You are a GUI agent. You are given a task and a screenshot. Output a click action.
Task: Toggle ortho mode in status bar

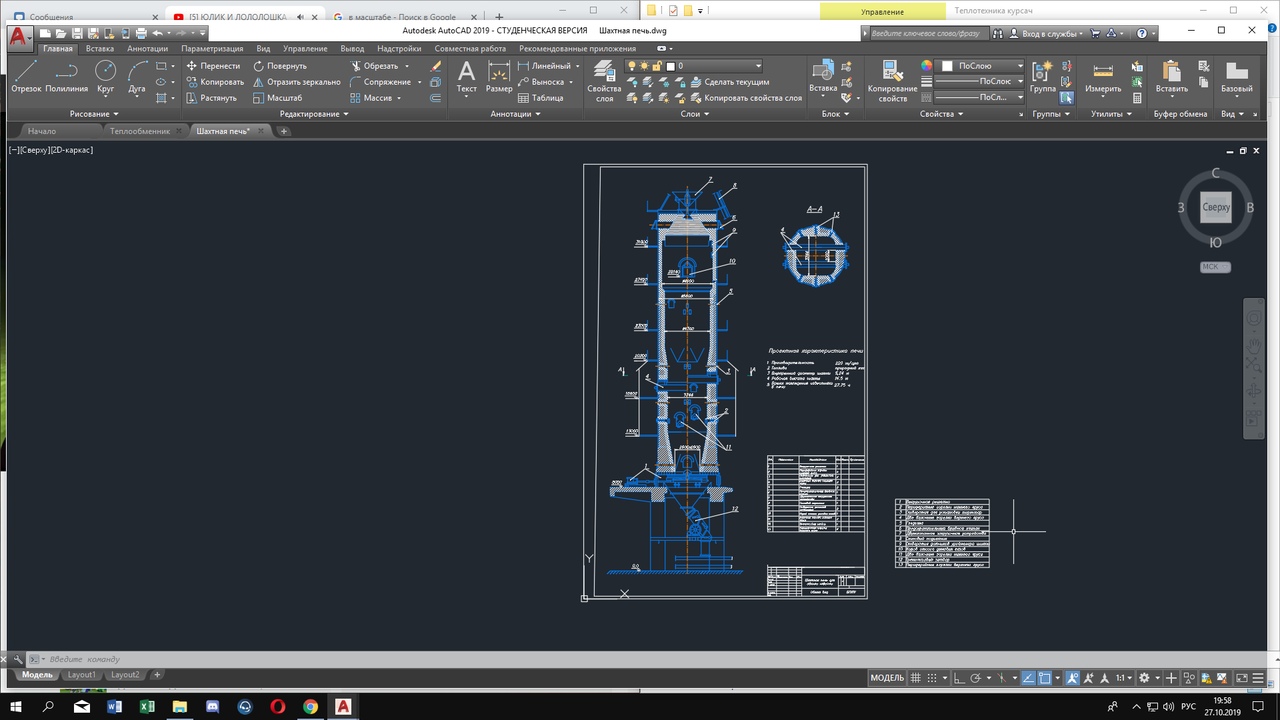click(958, 678)
